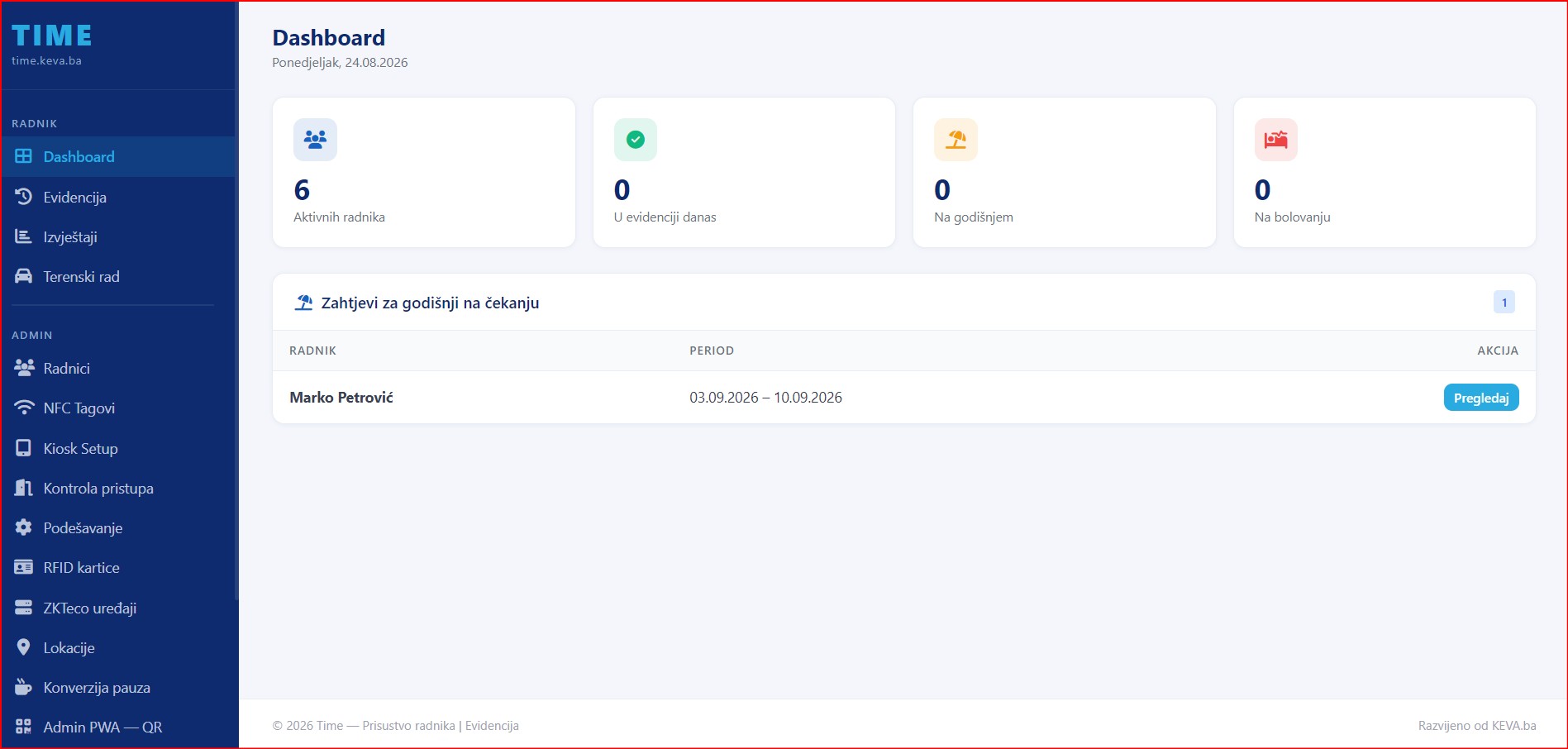The image size is (1568, 749).
Task: Click umbrella icon beside Zahtjevi za godišnji
Action: tap(304, 303)
